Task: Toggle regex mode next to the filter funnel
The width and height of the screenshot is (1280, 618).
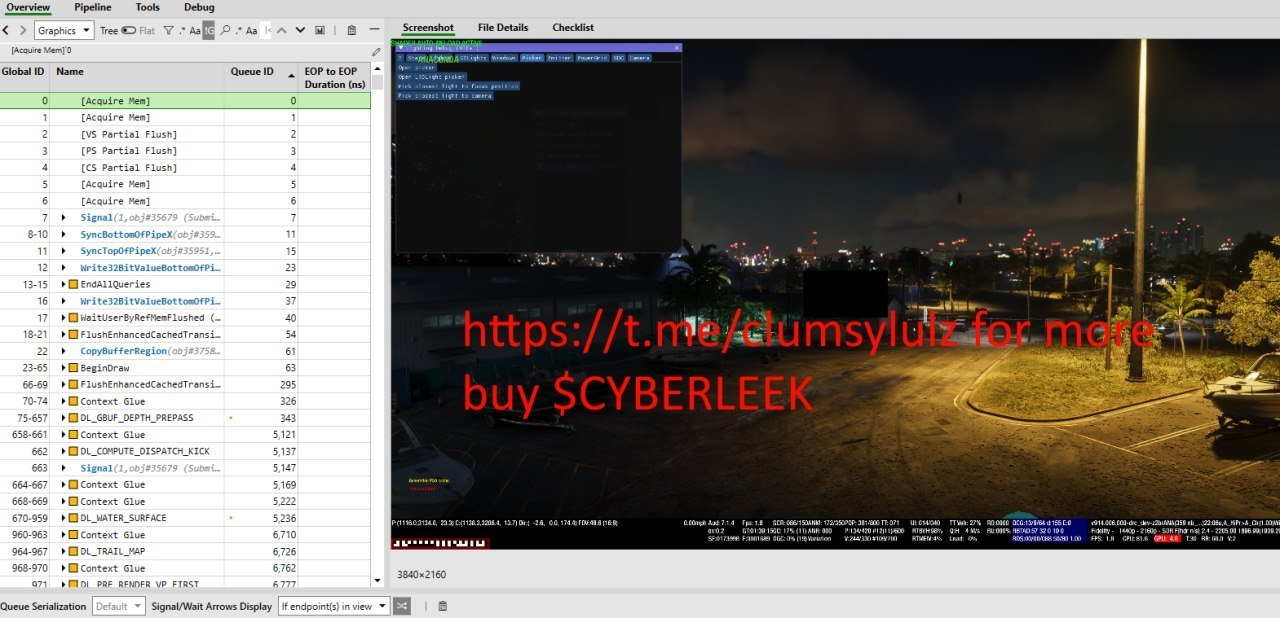Action: 181,31
